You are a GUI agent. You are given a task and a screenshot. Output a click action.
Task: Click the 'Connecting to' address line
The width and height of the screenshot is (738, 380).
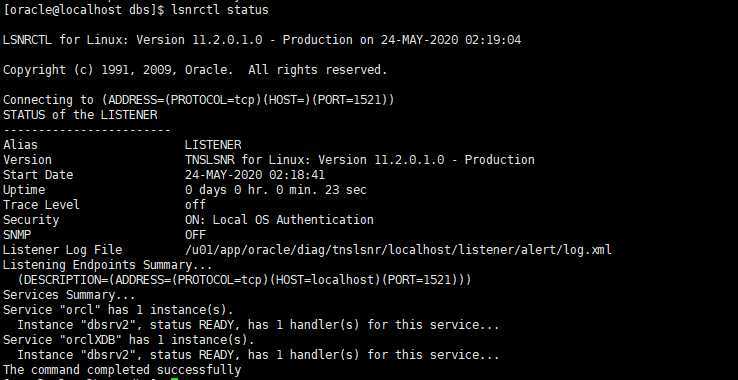[x=199, y=100]
